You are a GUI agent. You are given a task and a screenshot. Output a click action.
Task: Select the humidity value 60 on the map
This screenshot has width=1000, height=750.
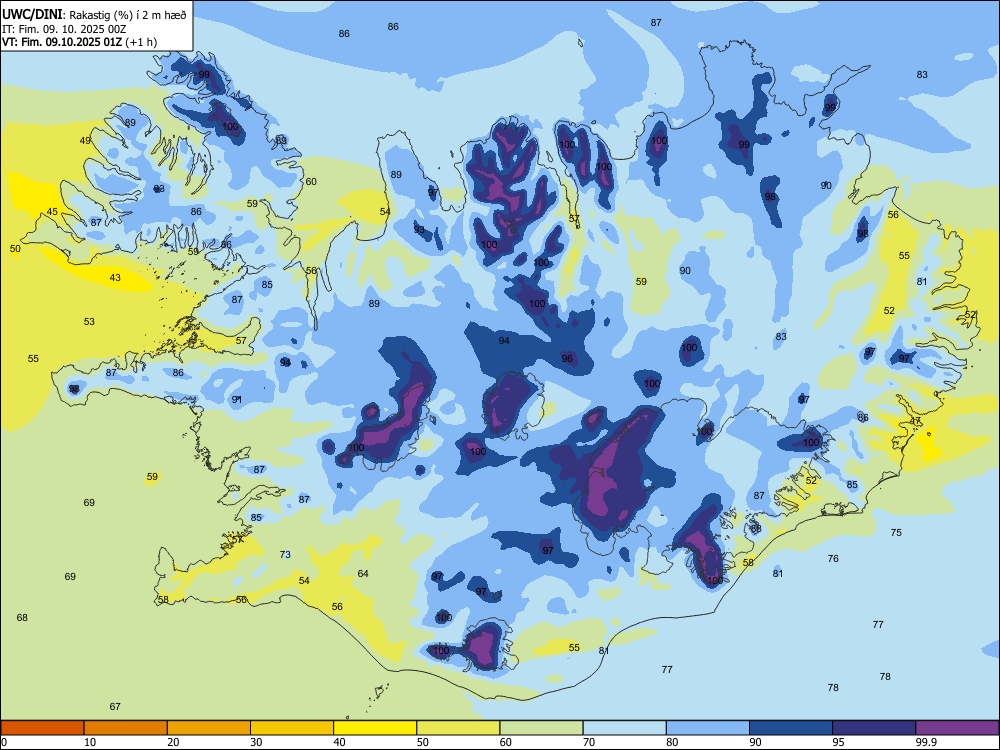click(x=311, y=181)
